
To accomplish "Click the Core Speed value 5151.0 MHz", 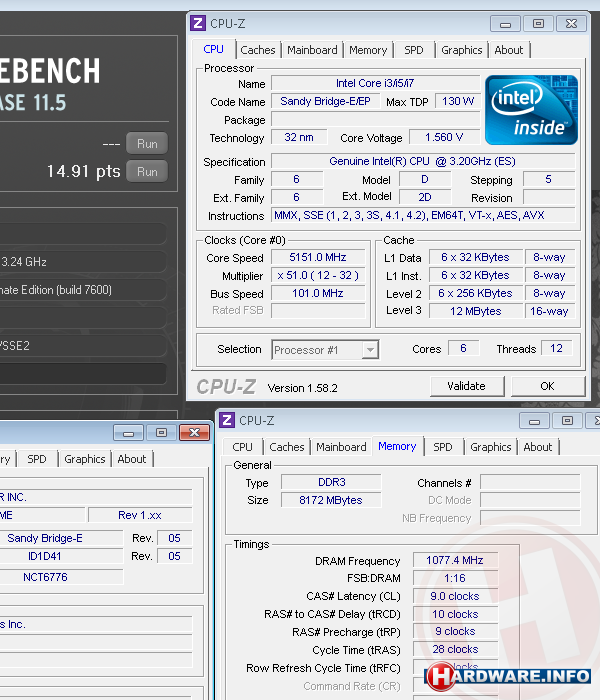I will (318, 258).
